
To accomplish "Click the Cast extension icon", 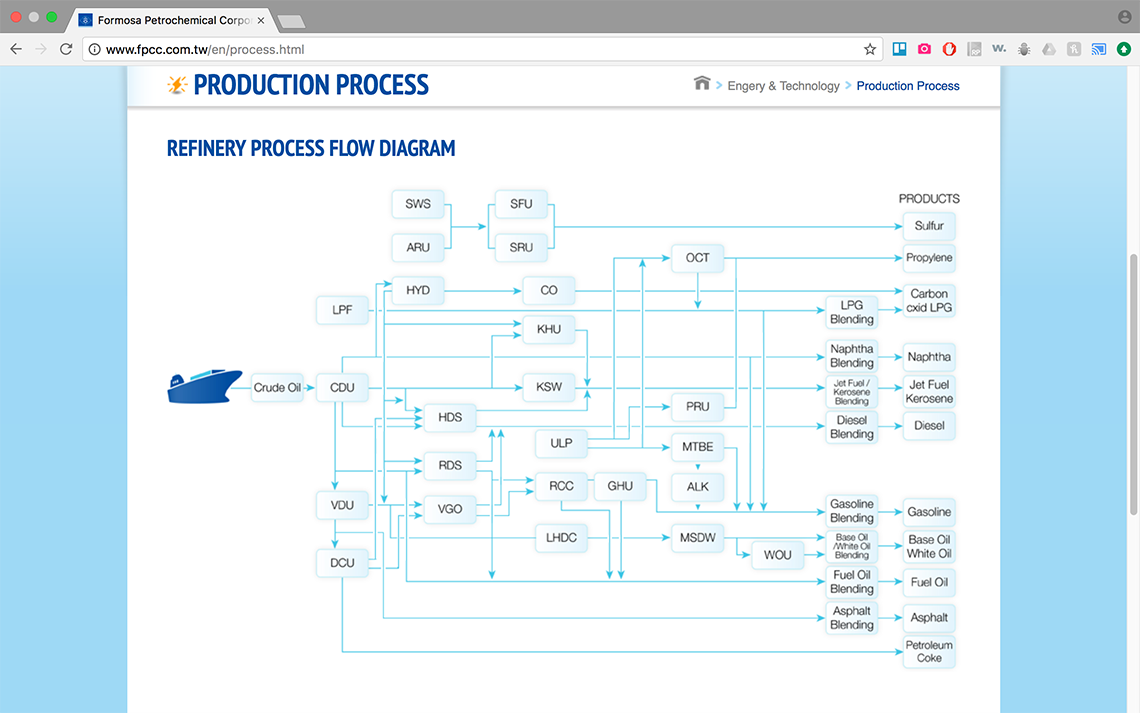I will click(1099, 49).
